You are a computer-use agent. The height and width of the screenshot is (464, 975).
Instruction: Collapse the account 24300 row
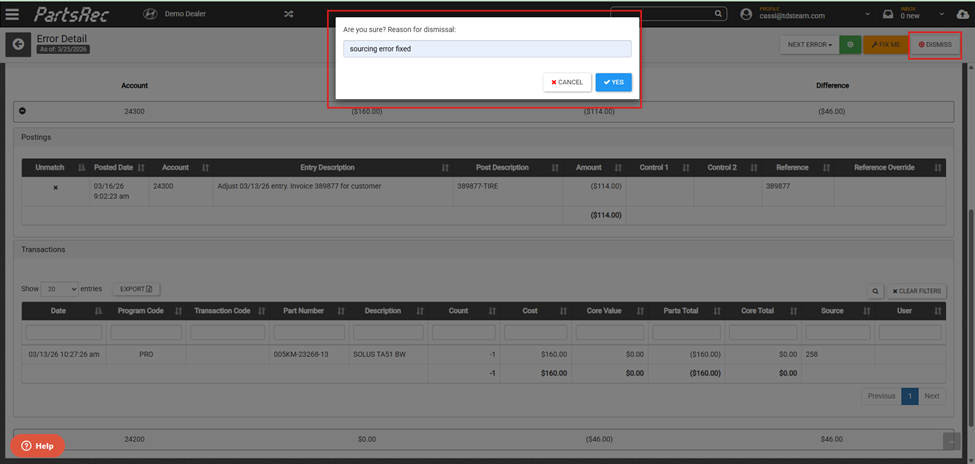[22, 111]
